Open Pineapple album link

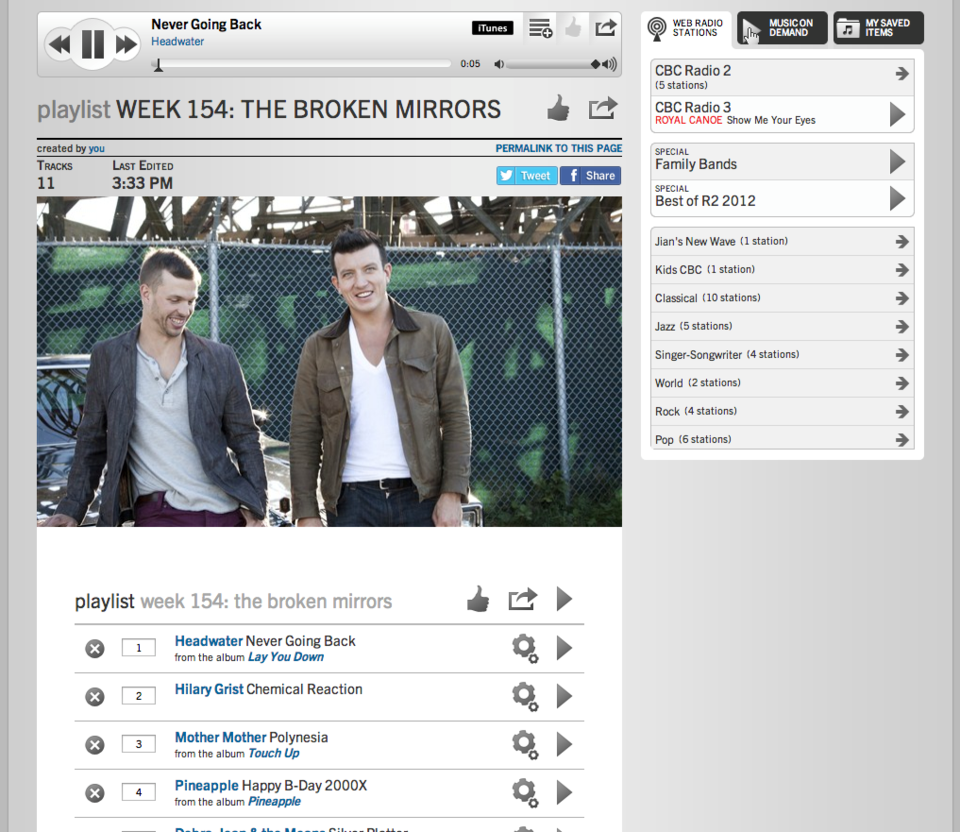[274, 802]
